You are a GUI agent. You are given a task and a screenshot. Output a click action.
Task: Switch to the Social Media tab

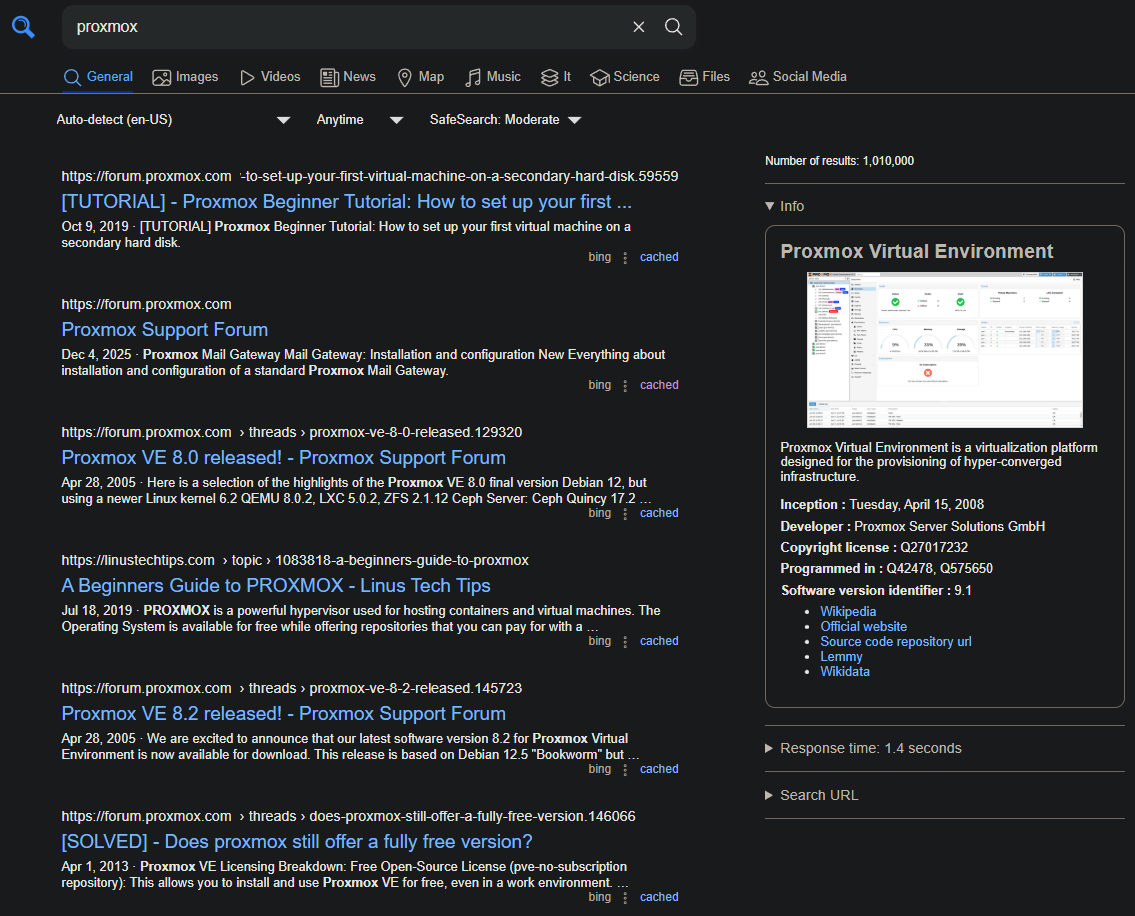pyautogui.click(x=798, y=77)
